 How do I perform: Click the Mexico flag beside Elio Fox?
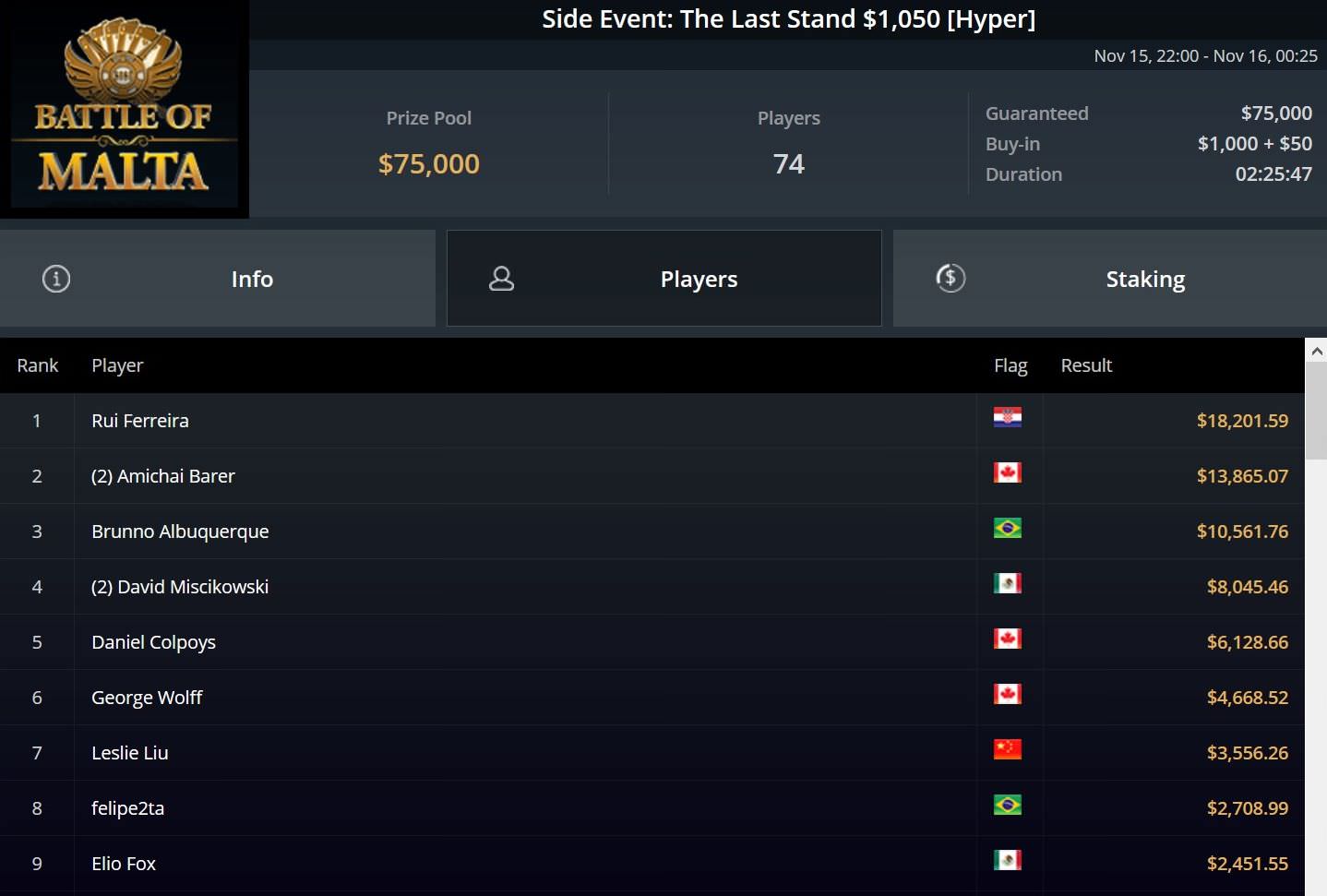point(1007,861)
